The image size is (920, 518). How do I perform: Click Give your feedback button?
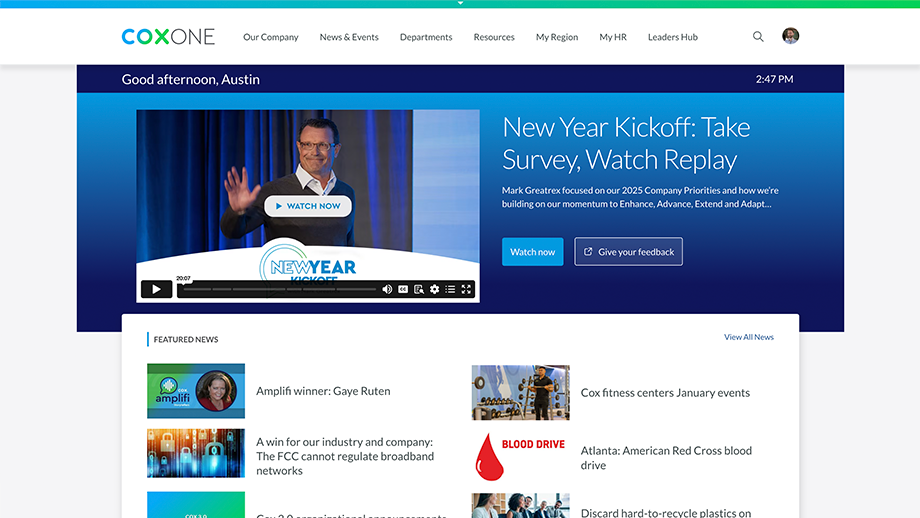[x=628, y=252]
